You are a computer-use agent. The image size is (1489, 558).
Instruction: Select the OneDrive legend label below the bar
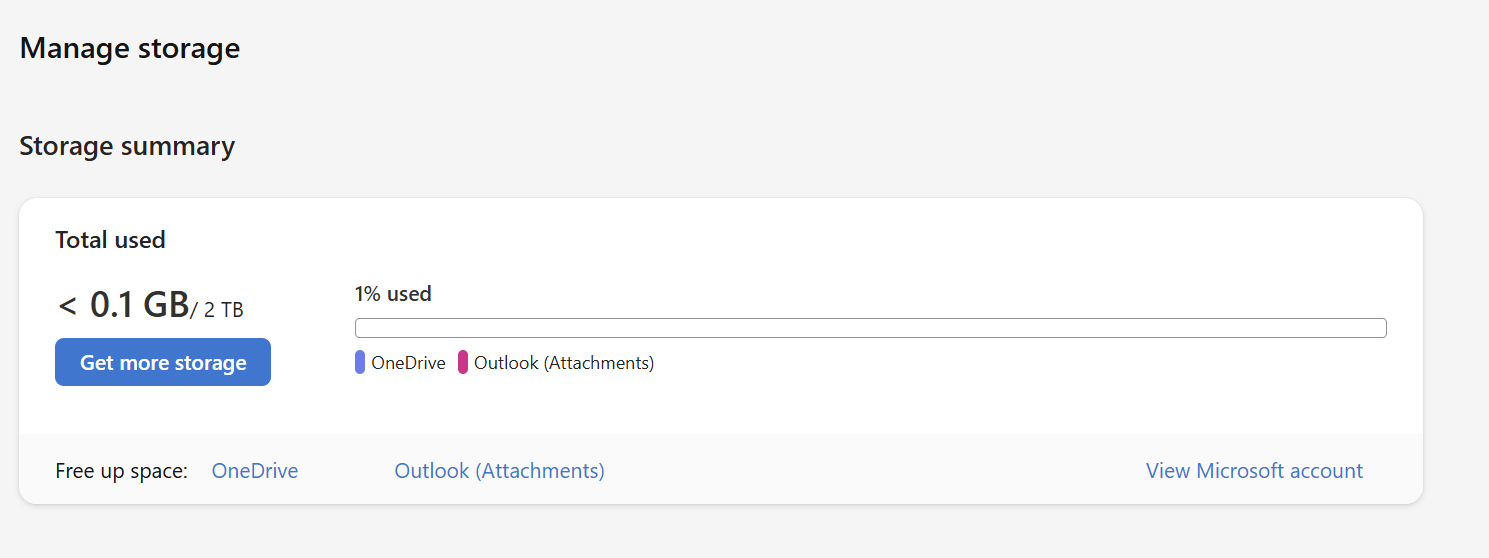tap(408, 363)
